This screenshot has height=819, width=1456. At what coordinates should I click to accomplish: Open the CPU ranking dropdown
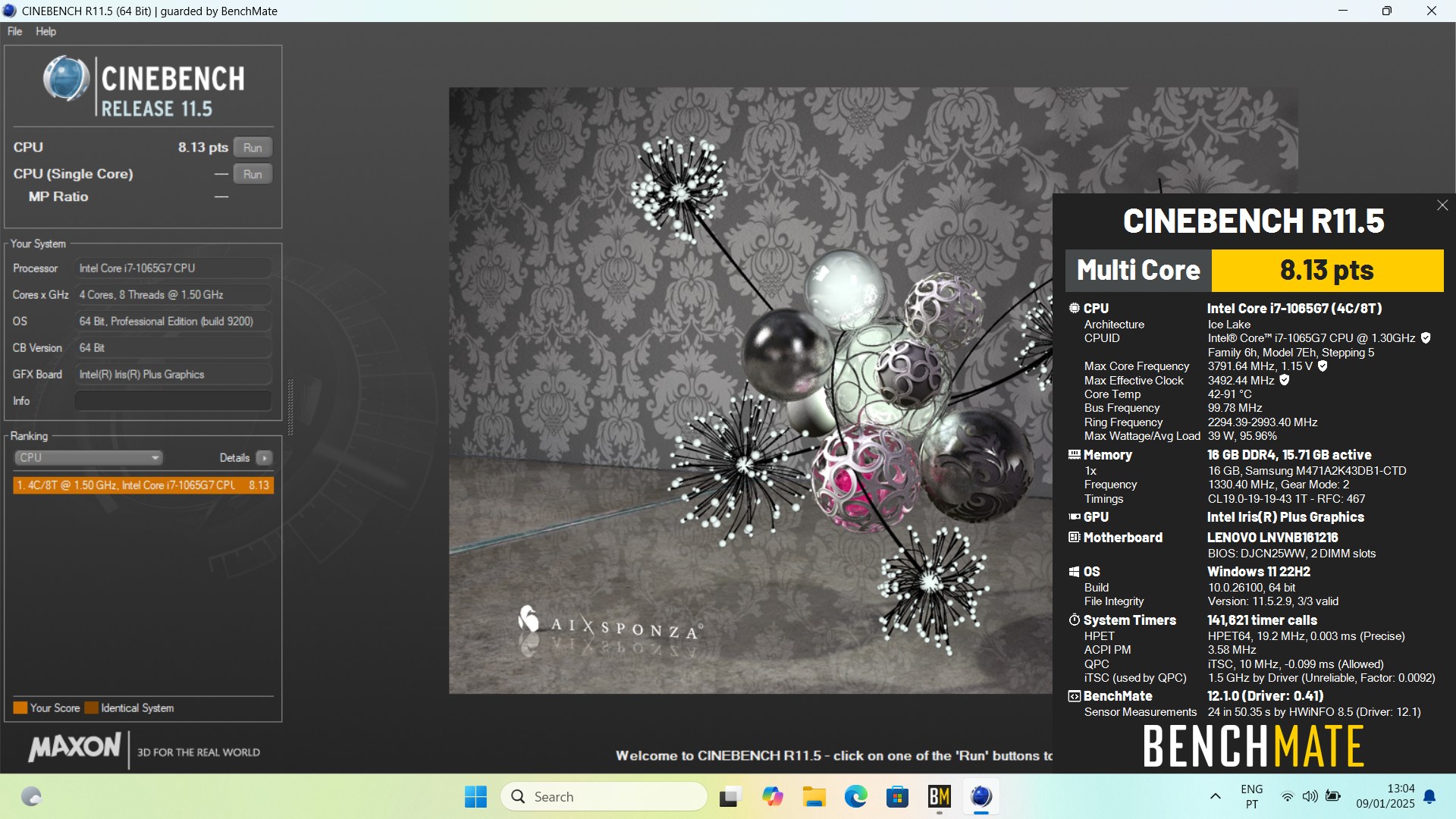point(88,457)
